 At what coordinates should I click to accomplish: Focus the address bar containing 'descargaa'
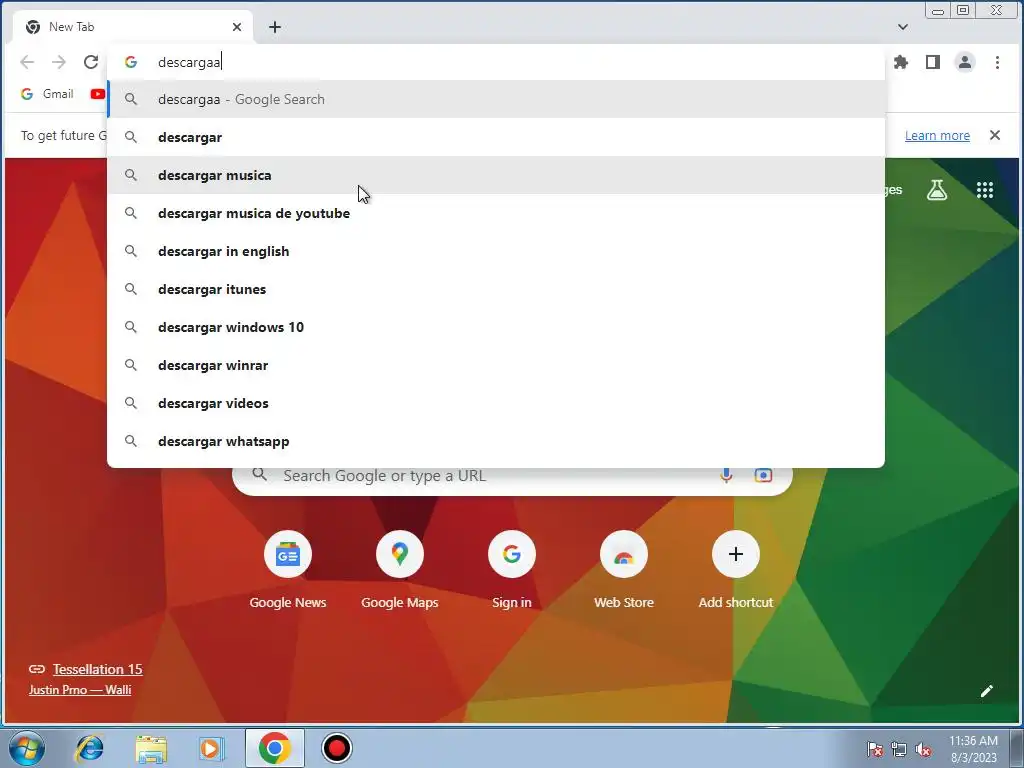(496, 62)
